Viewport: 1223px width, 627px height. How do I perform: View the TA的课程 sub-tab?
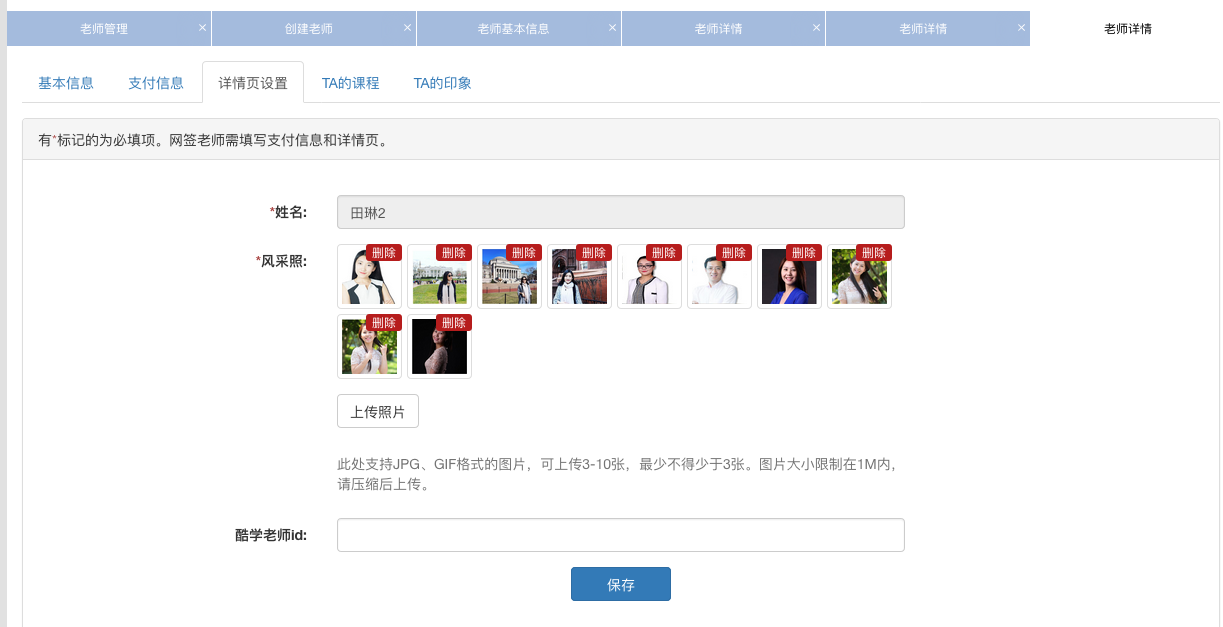click(351, 83)
